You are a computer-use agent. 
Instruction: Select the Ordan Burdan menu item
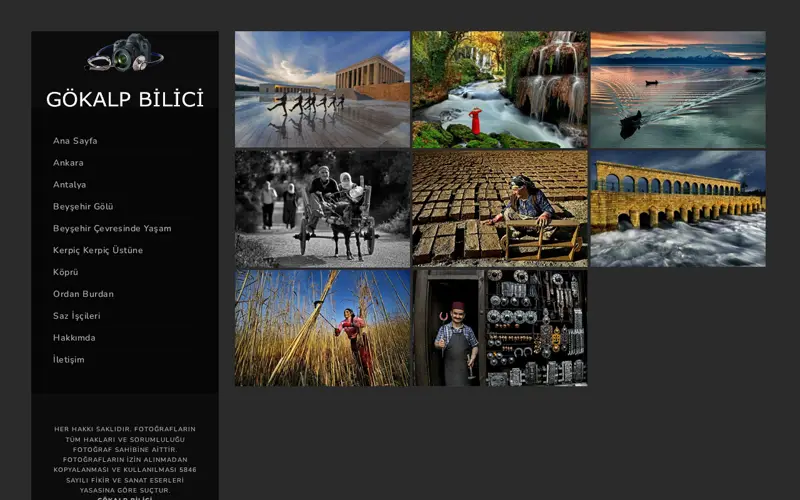83,294
